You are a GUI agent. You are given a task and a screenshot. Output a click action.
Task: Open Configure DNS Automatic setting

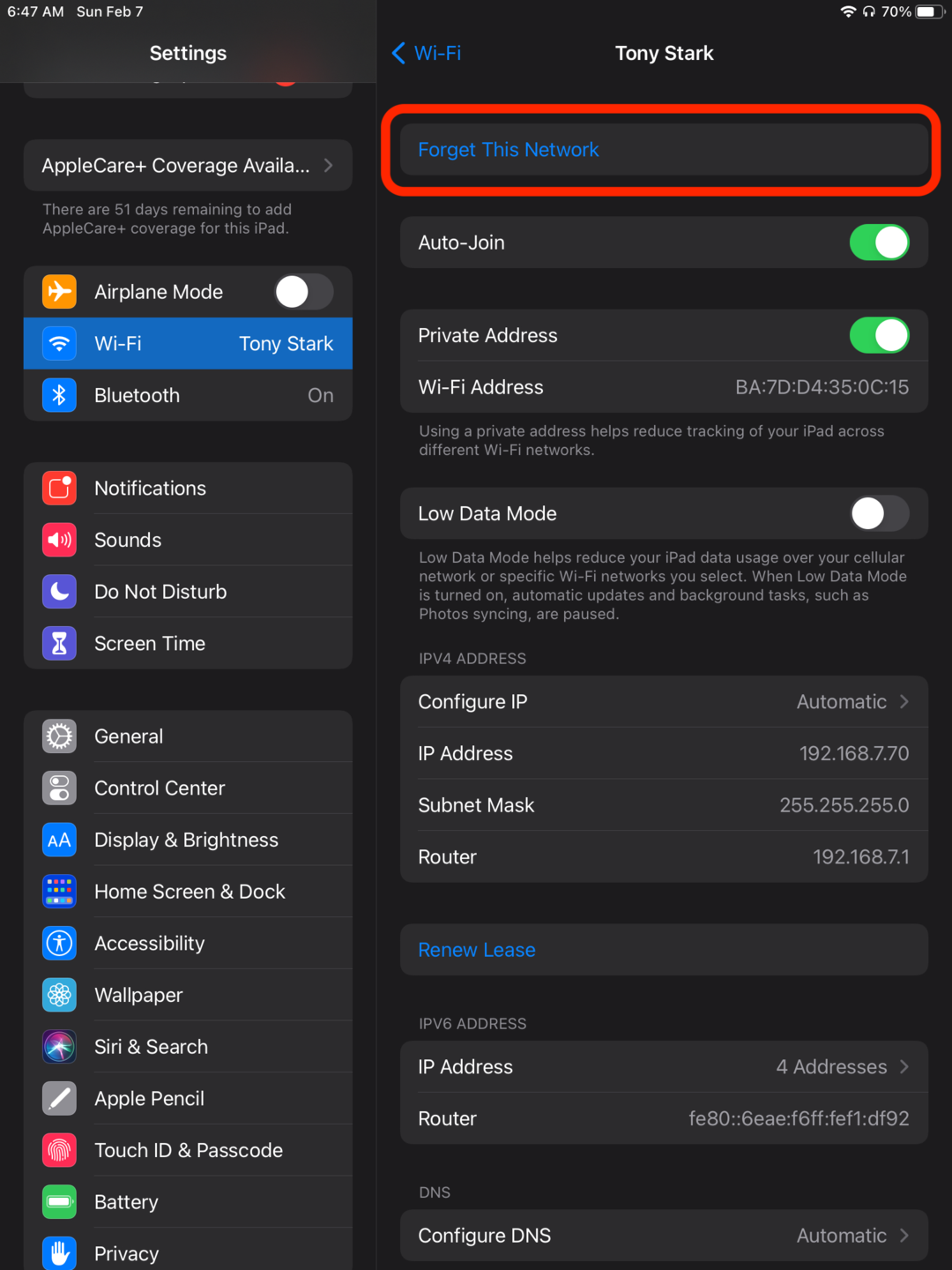[664, 1236]
